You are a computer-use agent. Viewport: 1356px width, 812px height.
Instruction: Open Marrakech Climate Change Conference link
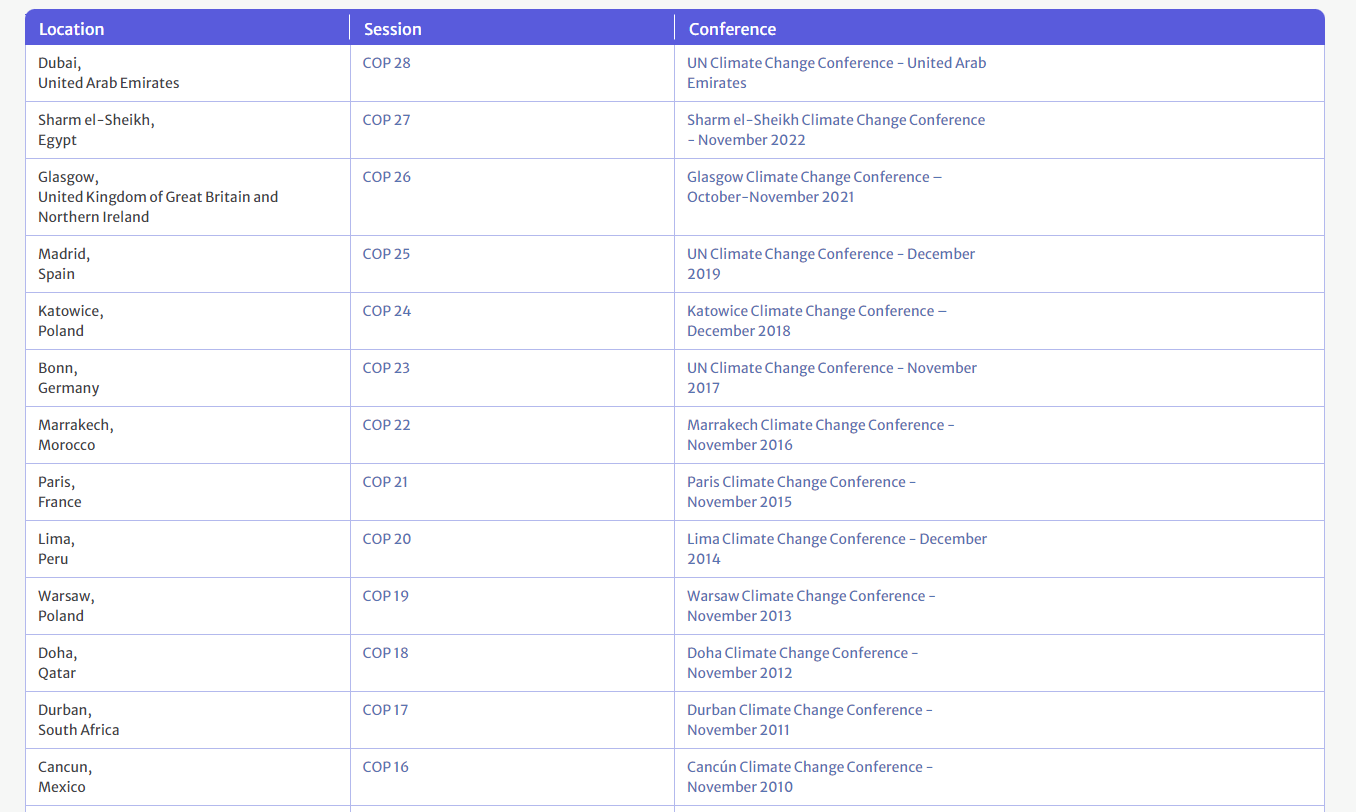[821, 435]
